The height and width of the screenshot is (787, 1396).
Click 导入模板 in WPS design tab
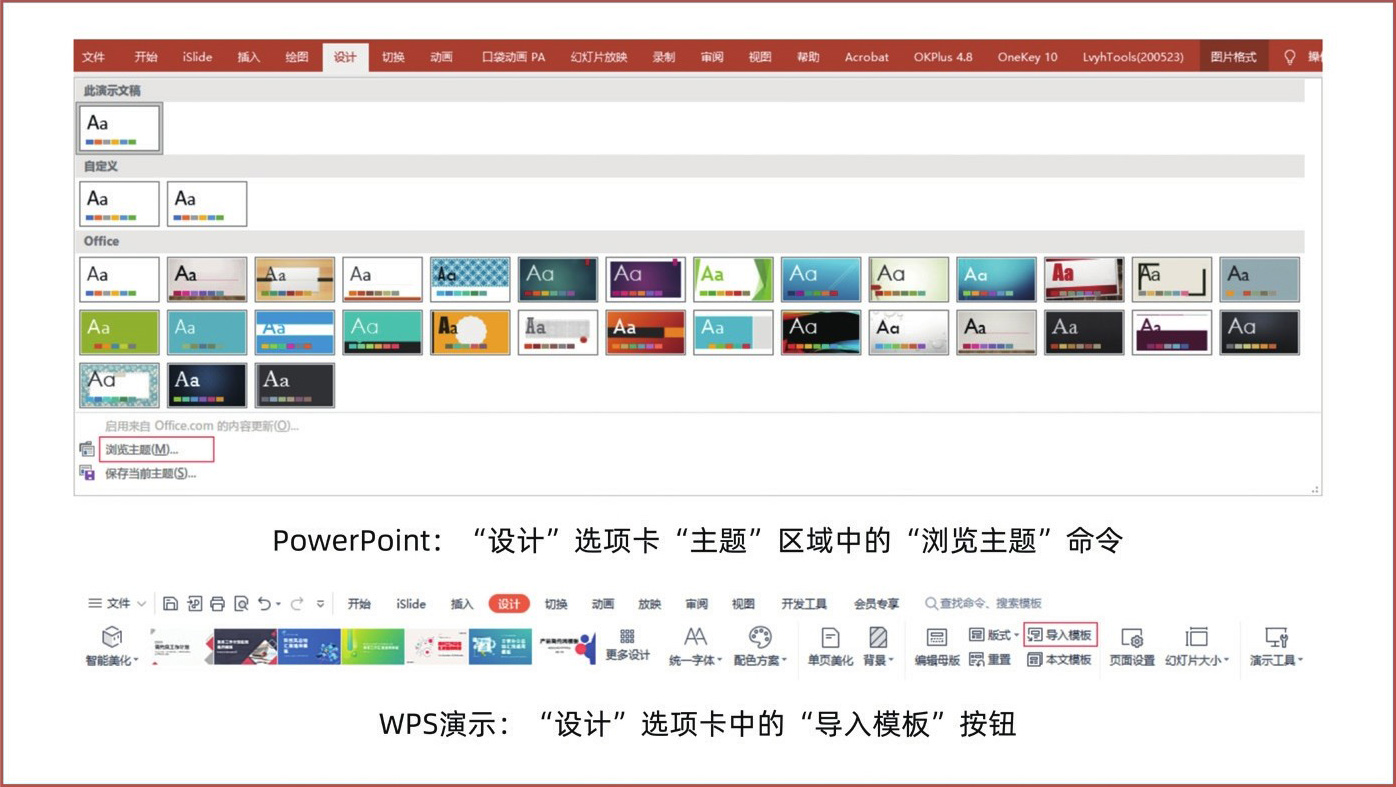1061,634
